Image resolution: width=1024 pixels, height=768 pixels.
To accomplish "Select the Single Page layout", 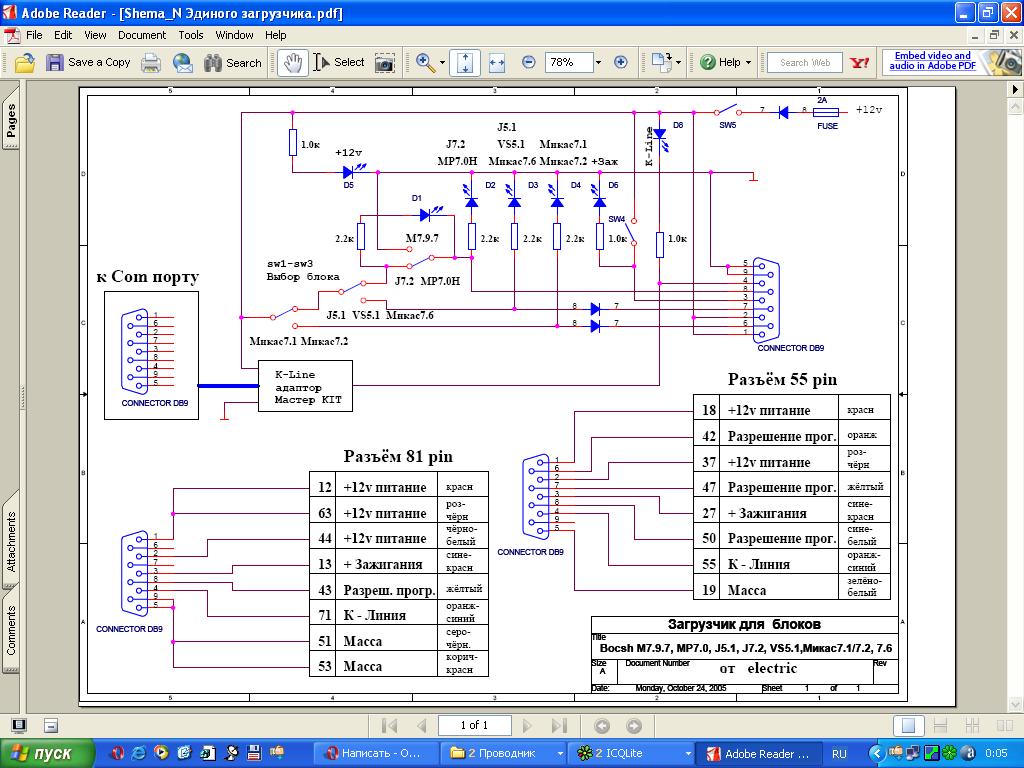I will tap(908, 726).
